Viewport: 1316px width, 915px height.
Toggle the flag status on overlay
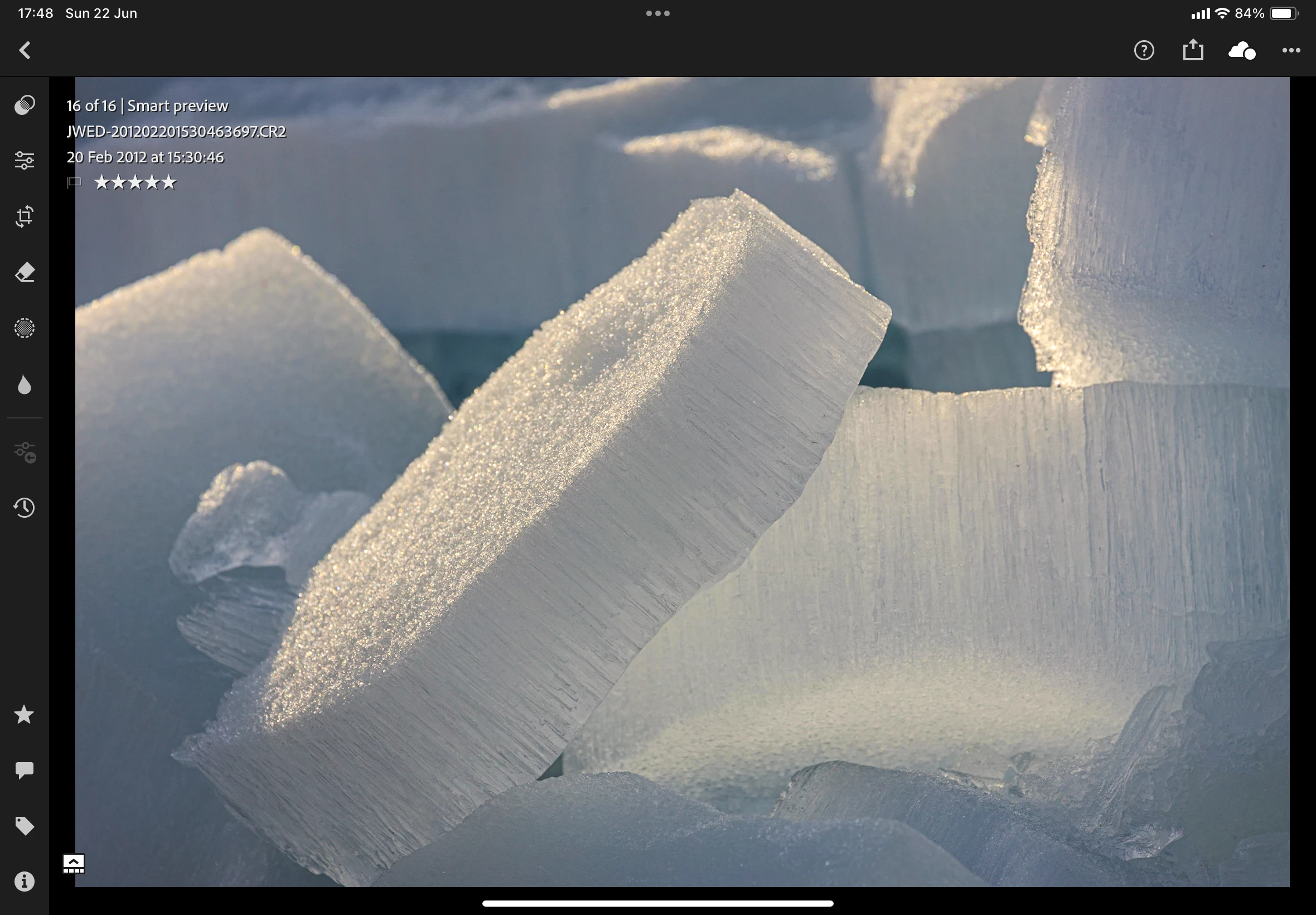click(74, 182)
